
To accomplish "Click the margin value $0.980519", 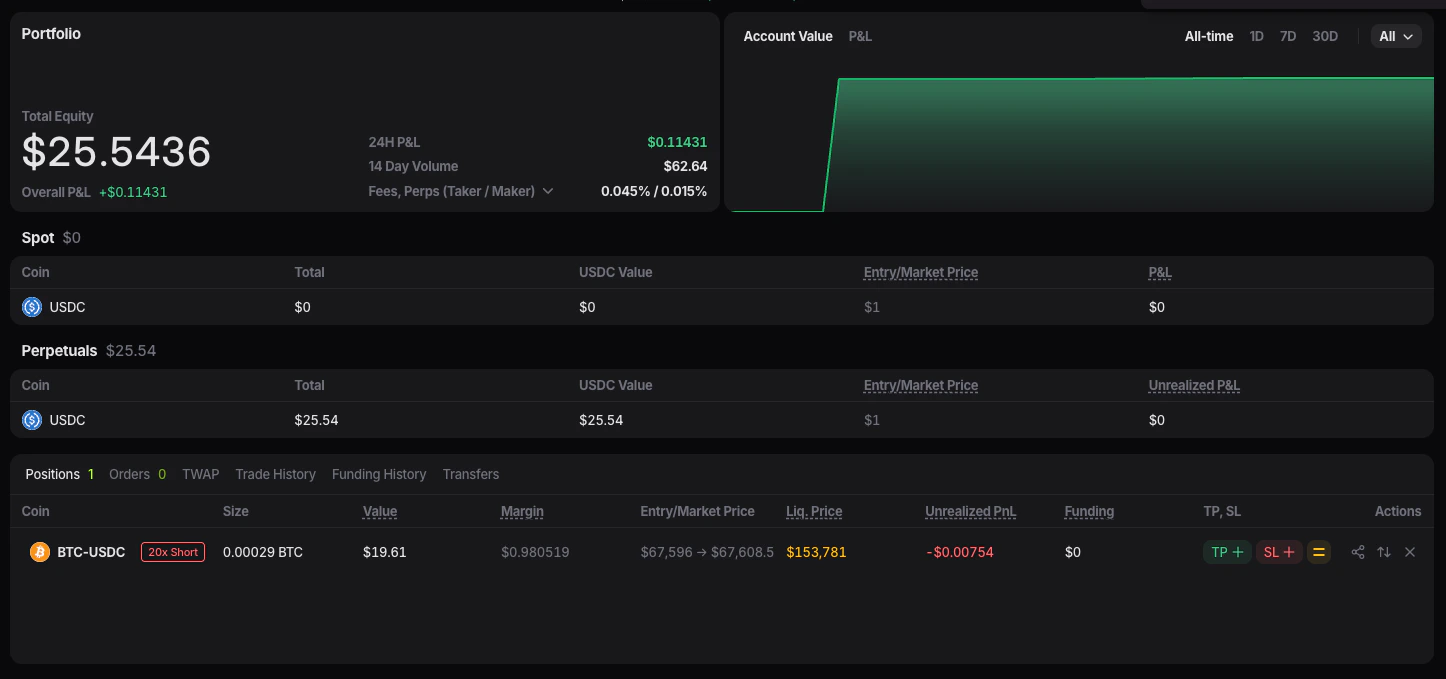I will point(535,552).
